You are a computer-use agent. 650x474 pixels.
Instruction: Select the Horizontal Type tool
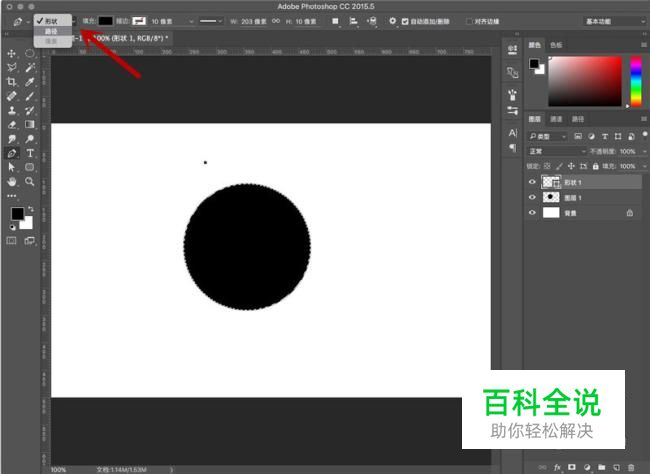pyautogui.click(x=30, y=154)
